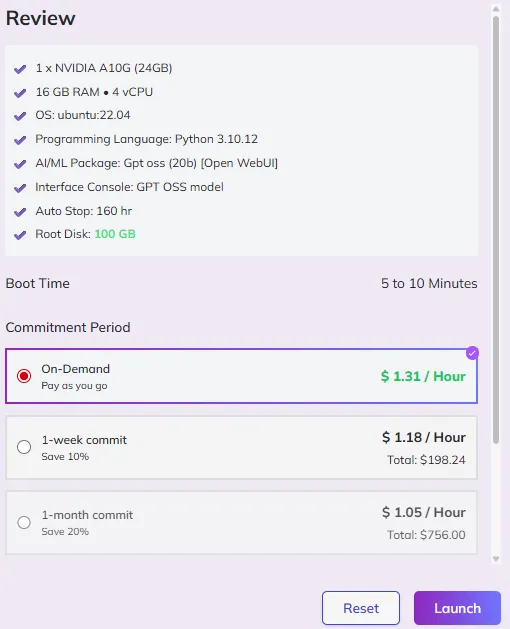Click the checkmark next to Programming Language line
The width and height of the screenshot is (510, 629).
(x=20, y=140)
